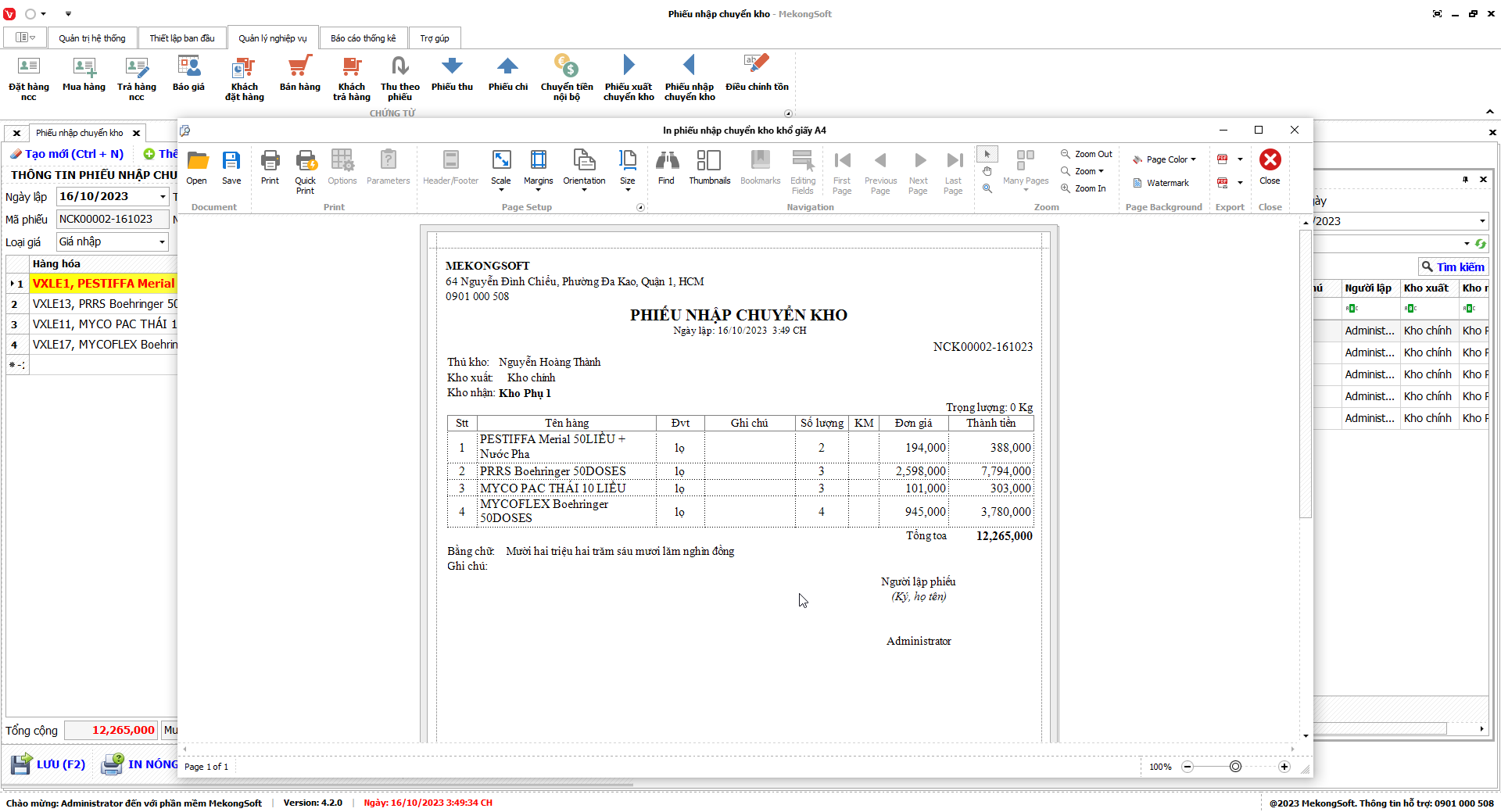The image size is (1501, 812).
Task: Enable the magnifier tool in preview
Action: (987, 188)
